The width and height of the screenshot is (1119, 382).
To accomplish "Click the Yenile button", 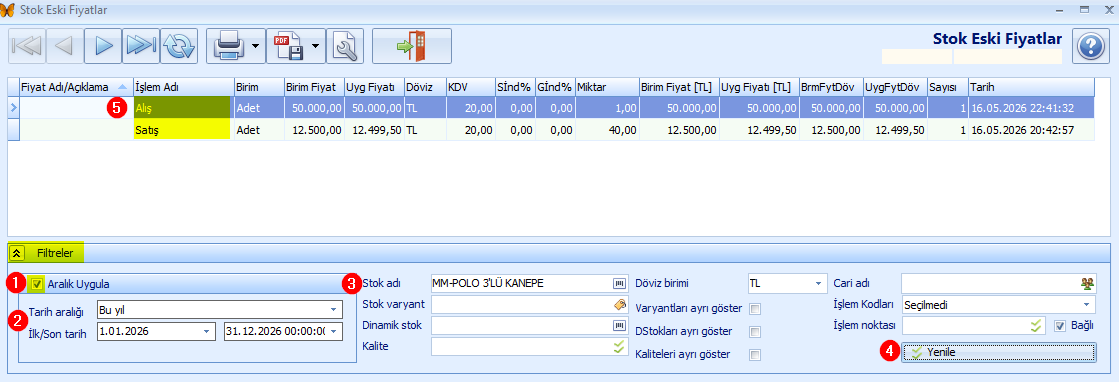I will click(999, 352).
